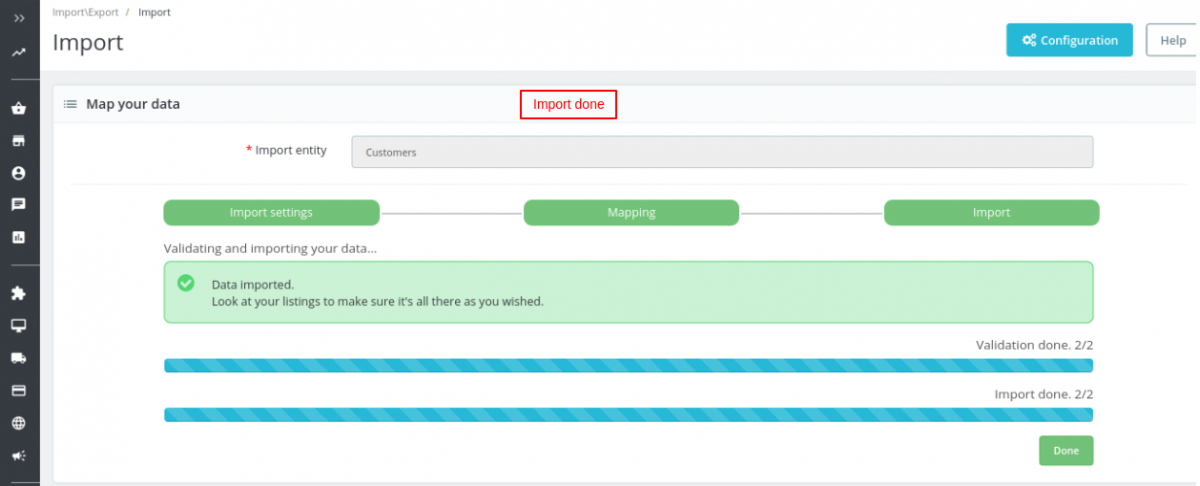This screenshot has width=1200, height=486.
Task: Open the Dashboard trending-line icon
Action: point(19,52)
